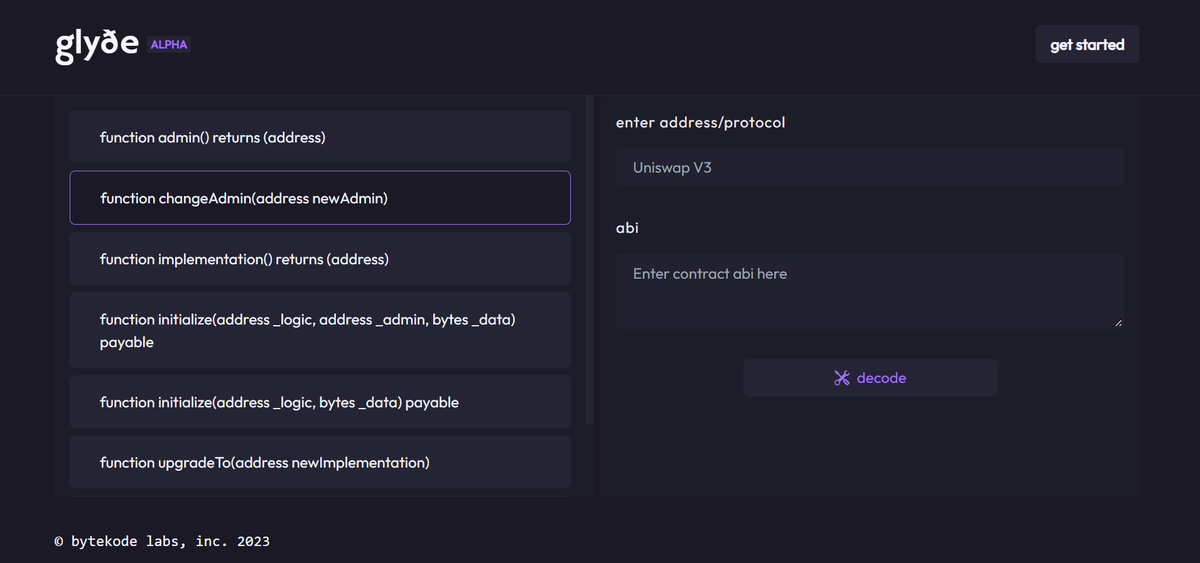Select function changeAdmin(address newAdmin)
The height and width of the screenshot is (563, 1200).
coord(320,198)
